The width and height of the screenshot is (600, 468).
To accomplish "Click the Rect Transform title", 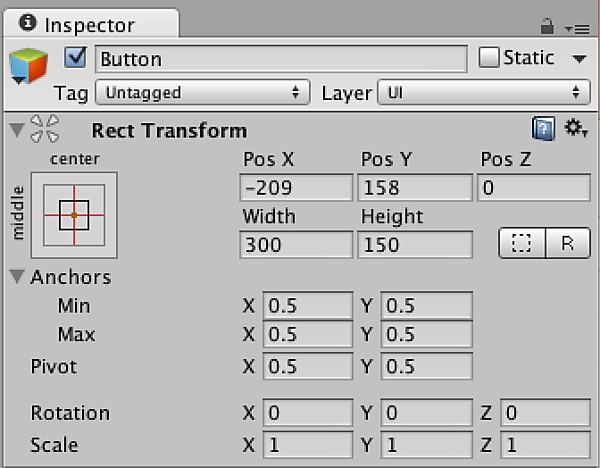I will 170,130.
